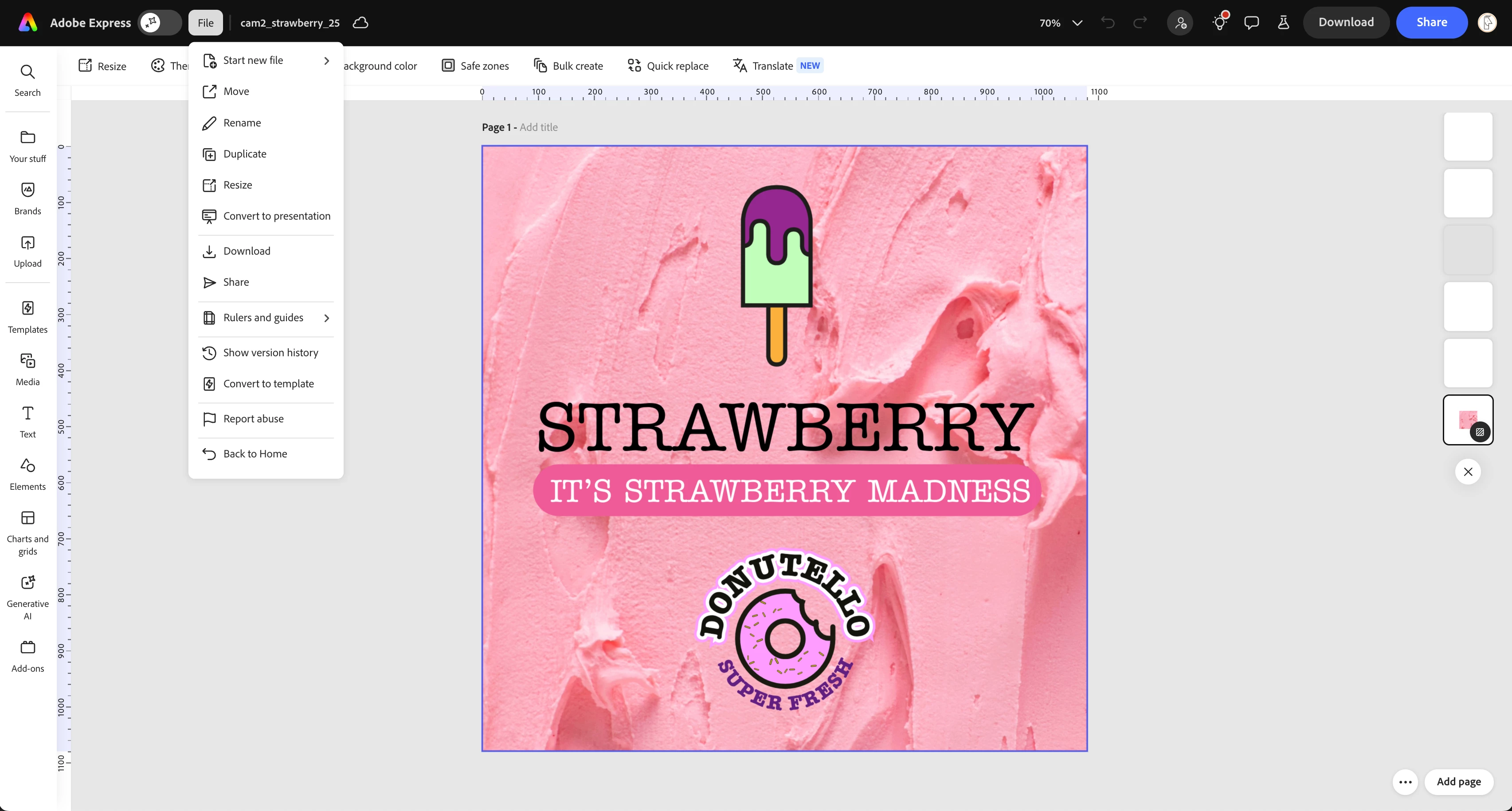
Task: Choose Rename from the File menu
Action: coord(266,123)
